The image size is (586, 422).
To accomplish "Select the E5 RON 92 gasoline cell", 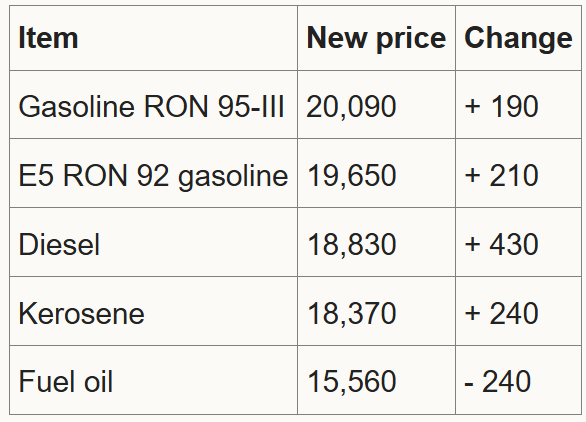I will coord(153,175).
